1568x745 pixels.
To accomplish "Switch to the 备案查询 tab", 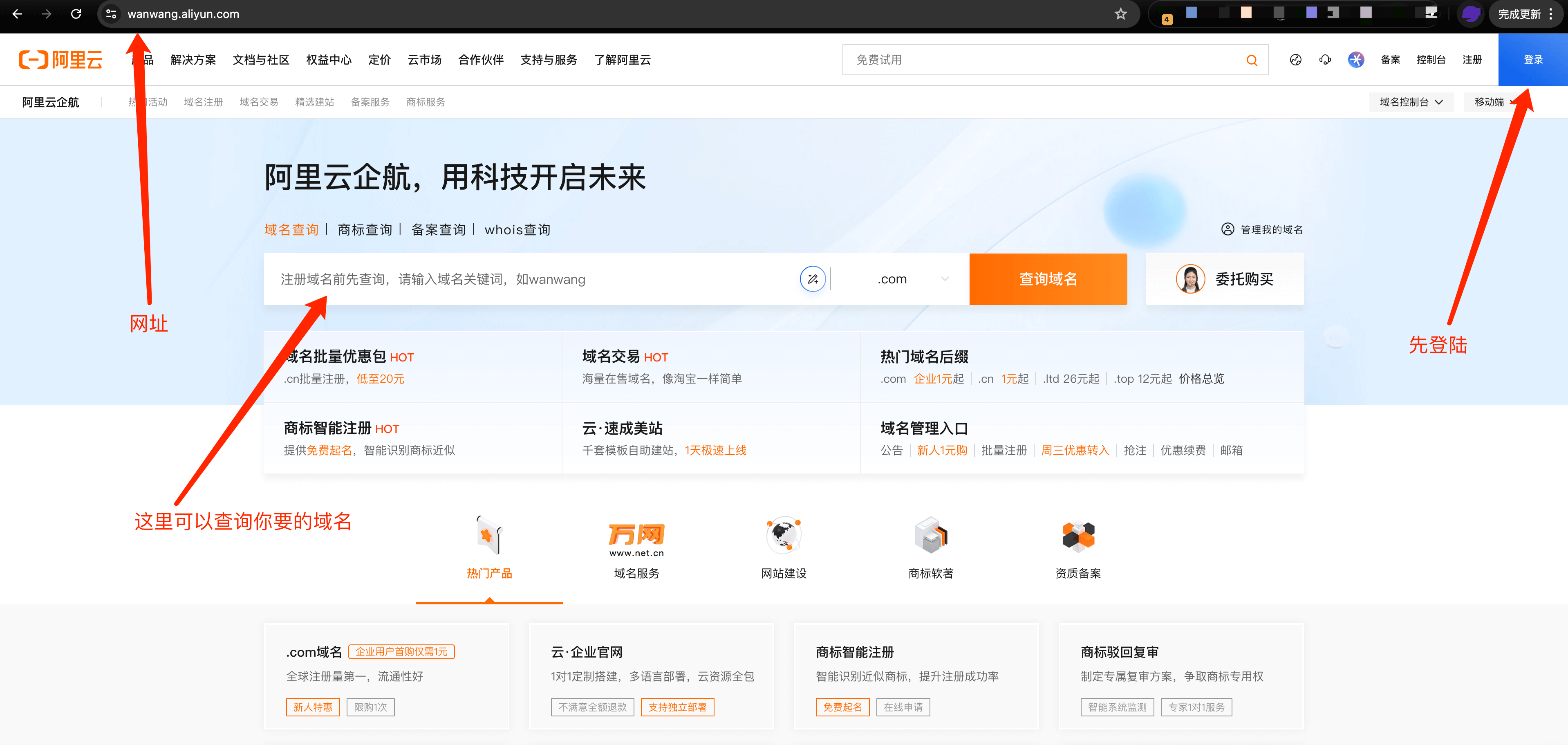I will [438, 229].
